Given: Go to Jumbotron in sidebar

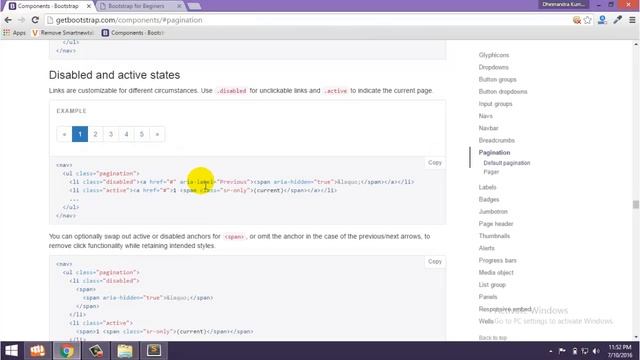Looking at the screenshot, I should point(493,212).
